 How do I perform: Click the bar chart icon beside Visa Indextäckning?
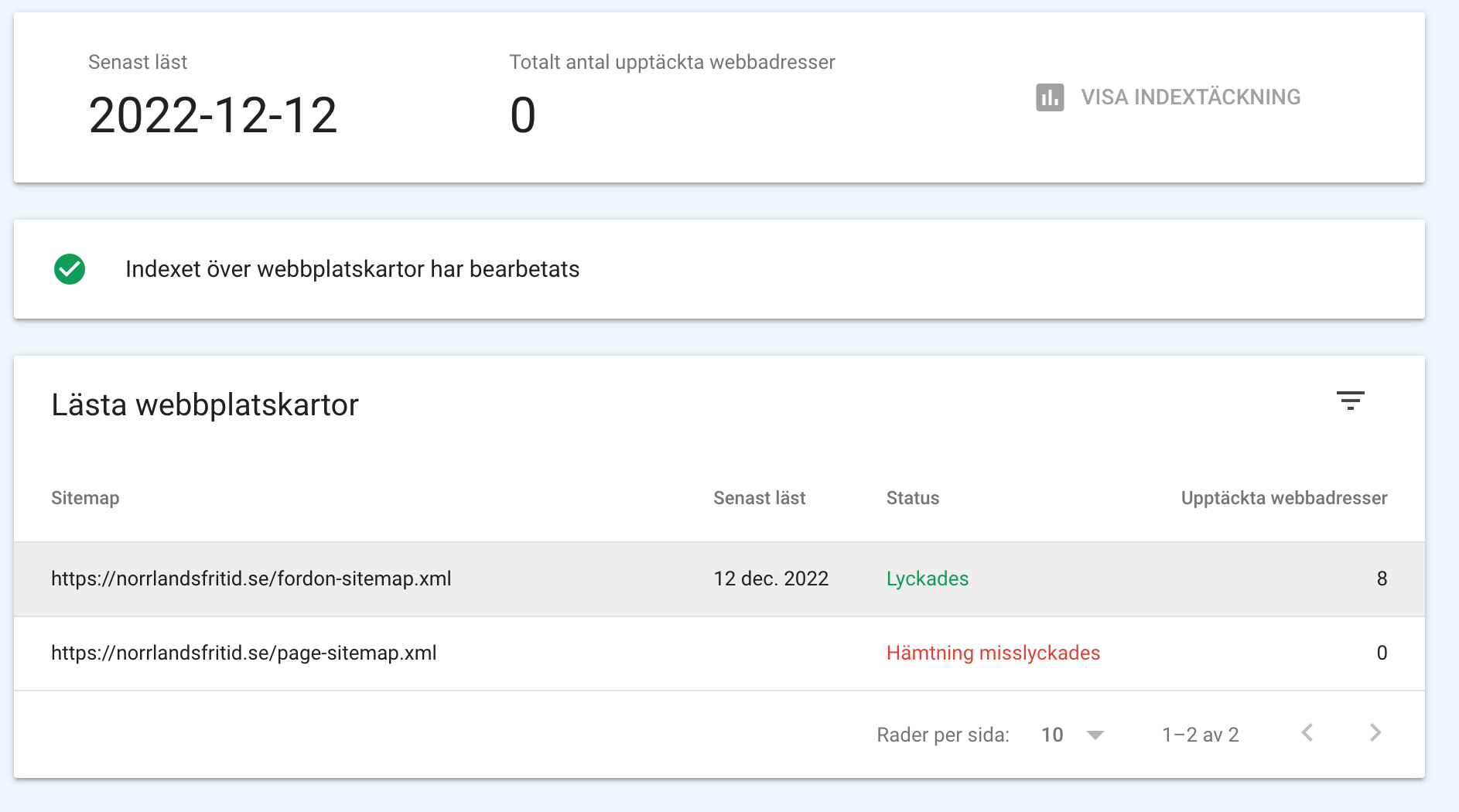coord(1050,97)
